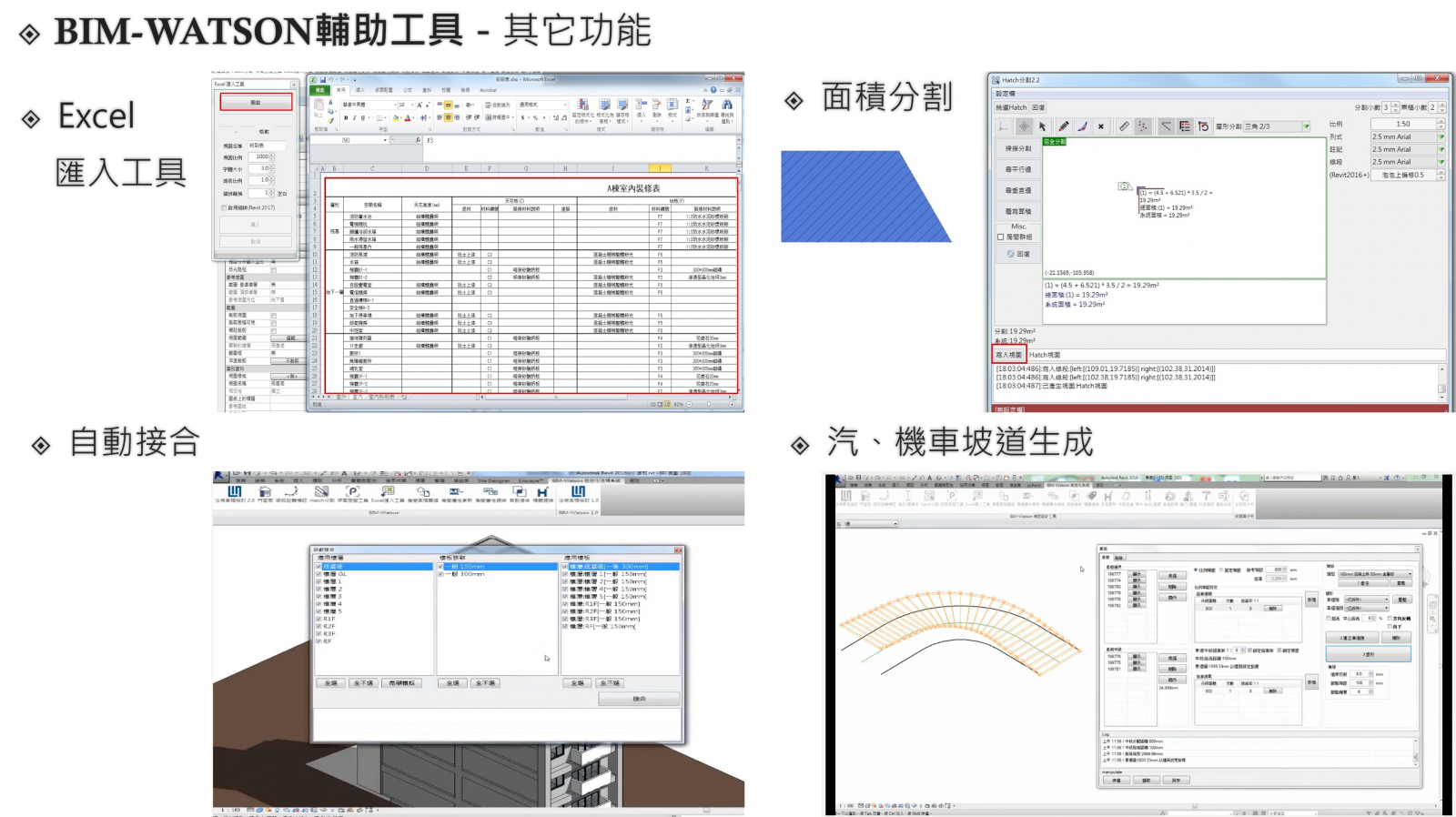Viewport: 1456px width, 817px height.
Task: Select the pointer arrow tool in Hatch window
Action: (x=1042, y=126)
